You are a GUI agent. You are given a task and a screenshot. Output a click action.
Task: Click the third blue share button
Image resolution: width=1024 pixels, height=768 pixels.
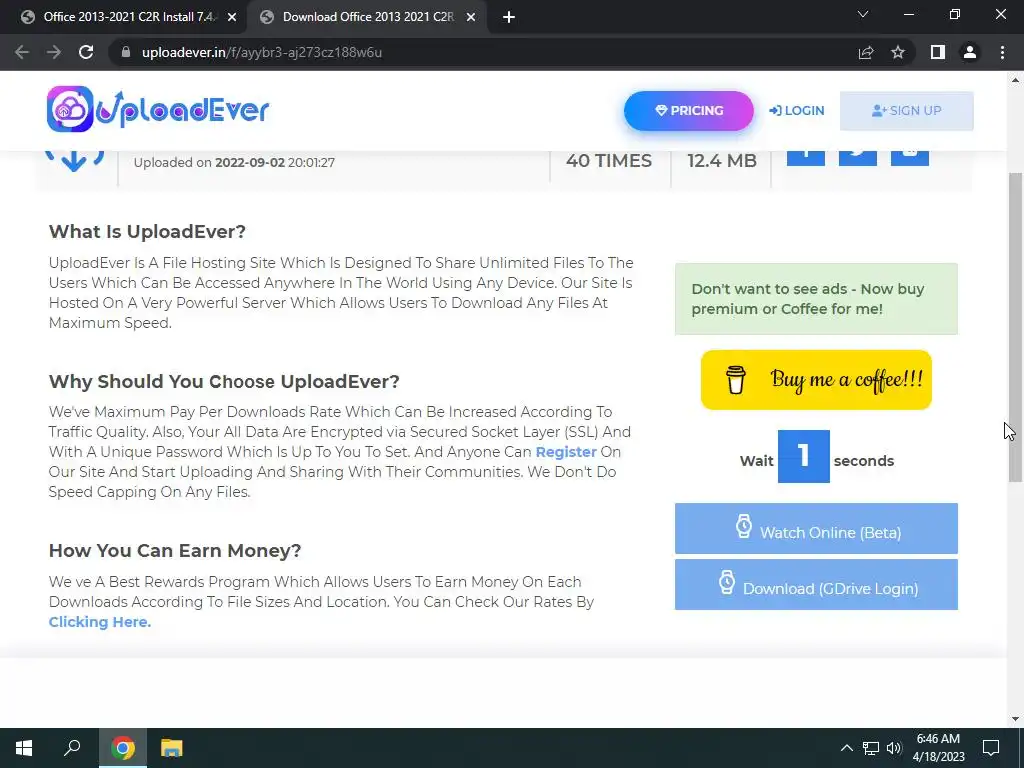pyautogui.click(x=910, y=157)
